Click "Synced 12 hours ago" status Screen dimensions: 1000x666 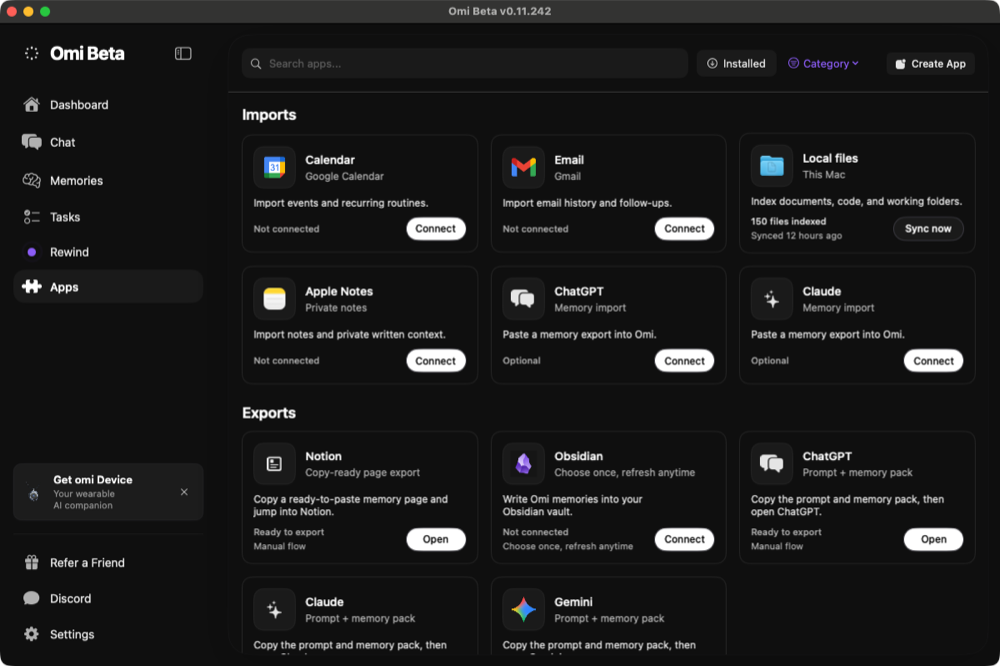(x=796, y=235)
